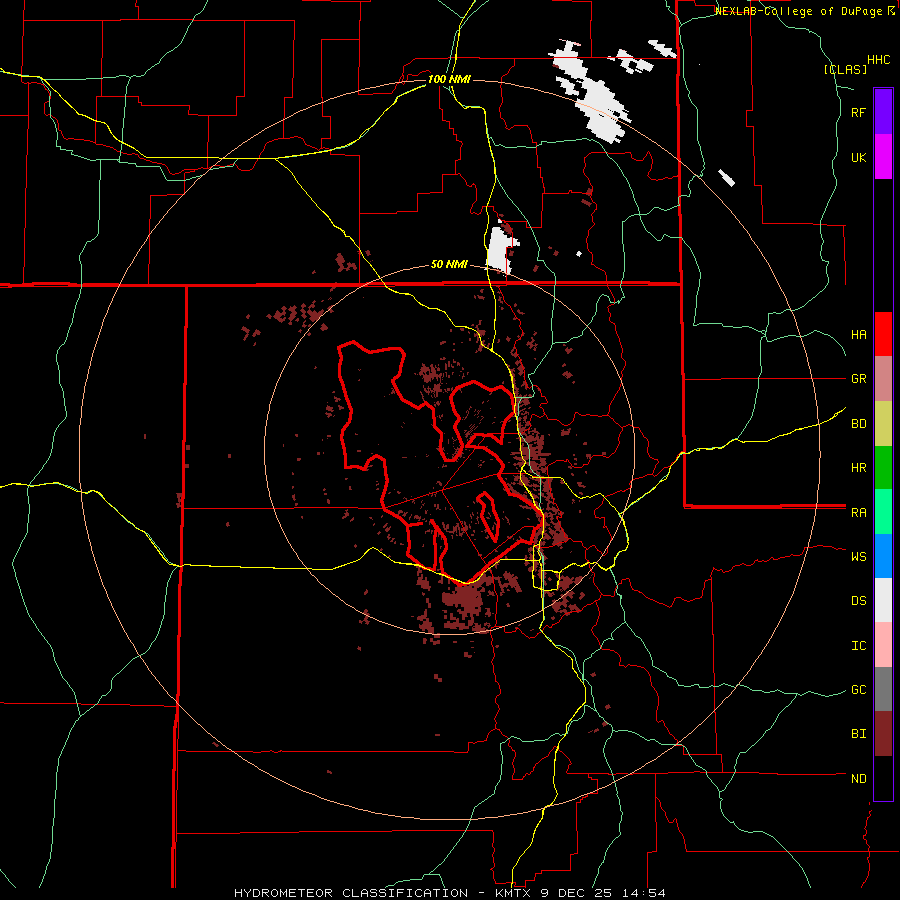Image resolution: width=900 pixels, height=900 pixels.
Task: Click the ND black legend color swatch
Action: pyautogui.click(x=883, y=778)
